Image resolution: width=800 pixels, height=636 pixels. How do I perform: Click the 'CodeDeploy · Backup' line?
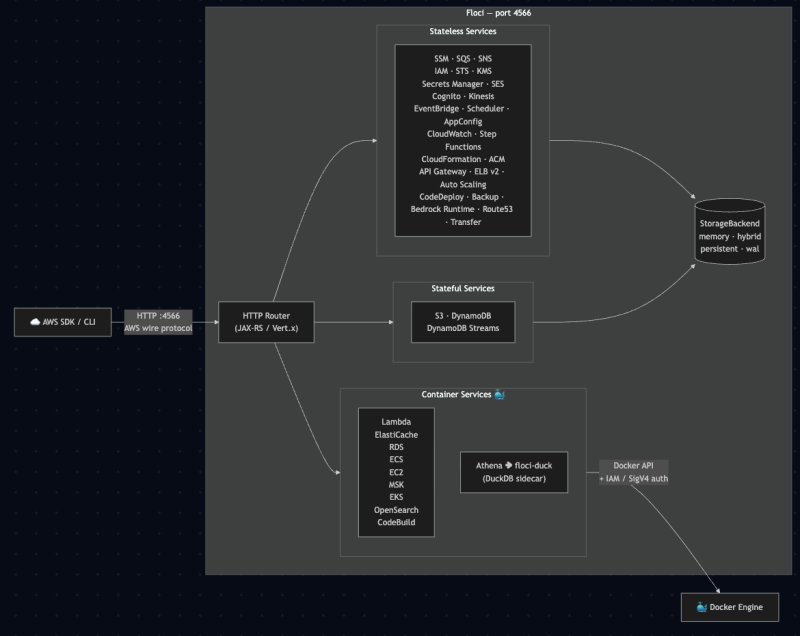(x=461, y=197)
